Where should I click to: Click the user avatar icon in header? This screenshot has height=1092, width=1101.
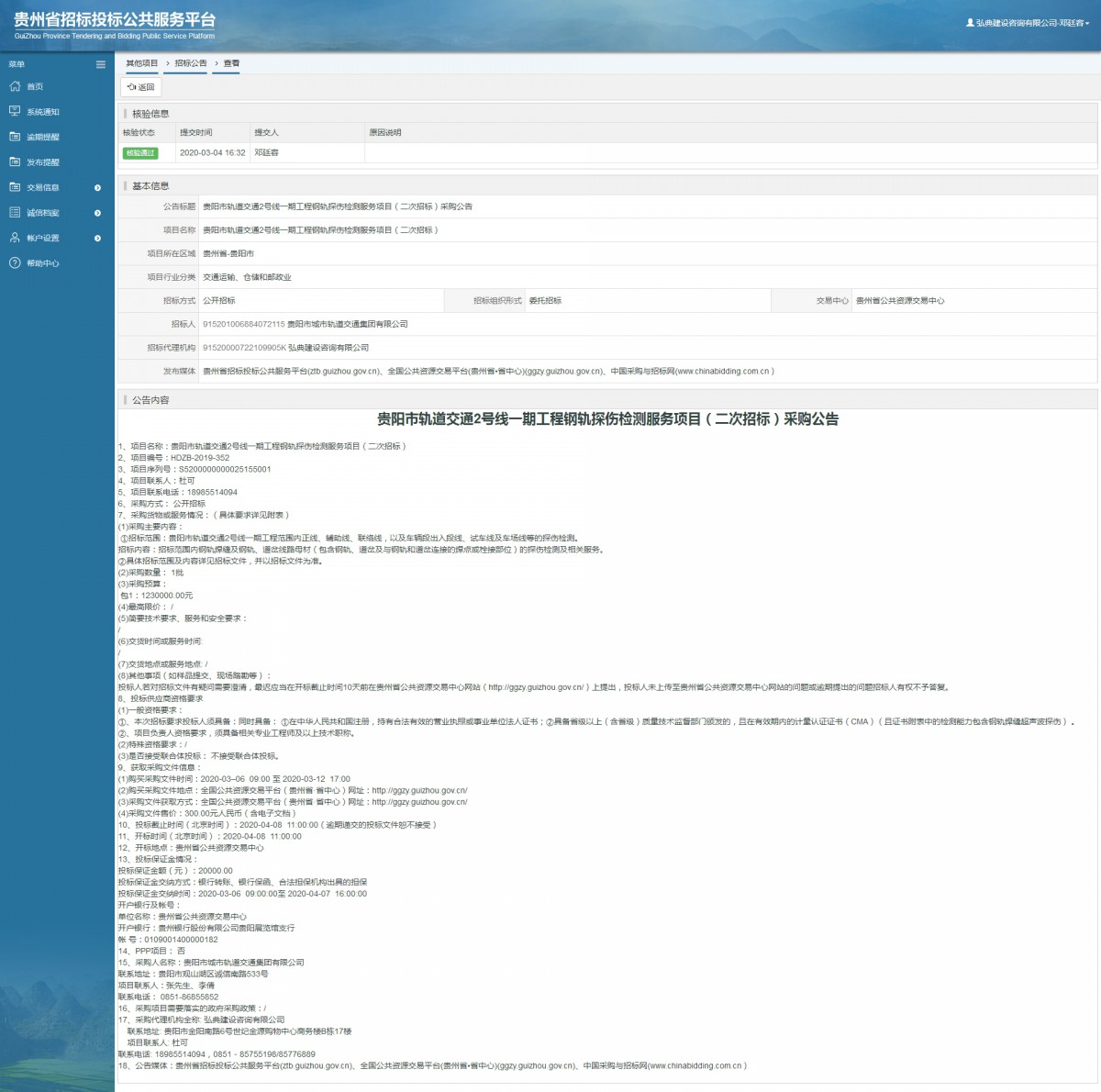click(x=970, y=23)
